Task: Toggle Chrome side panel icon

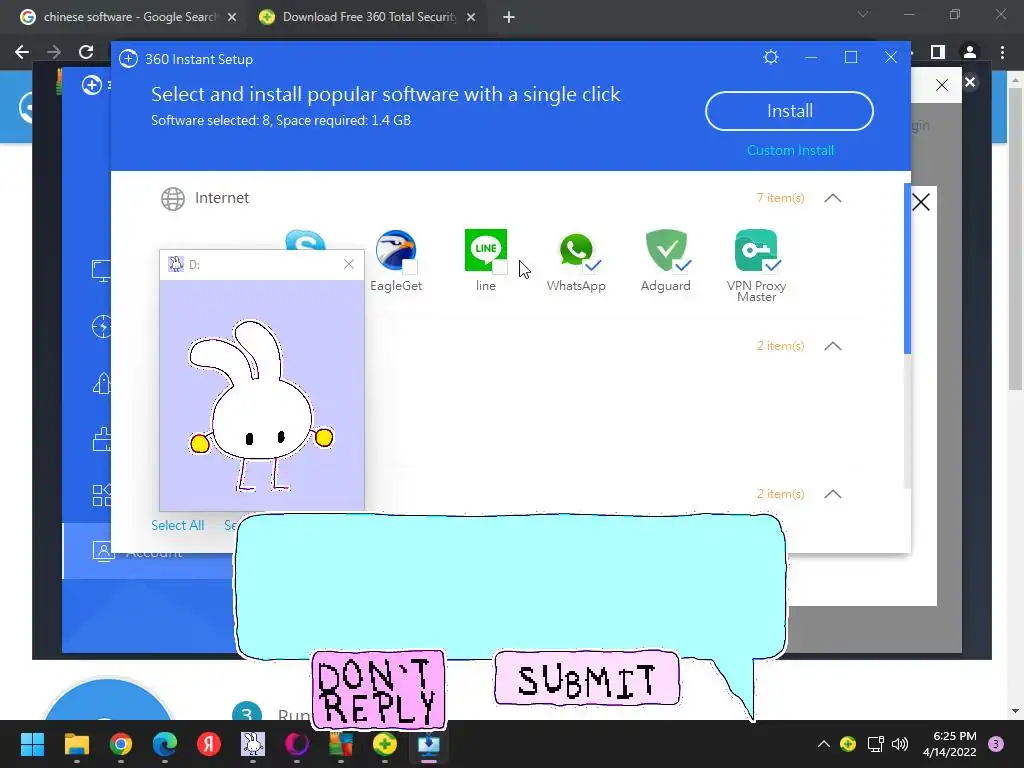Action: 938,52
